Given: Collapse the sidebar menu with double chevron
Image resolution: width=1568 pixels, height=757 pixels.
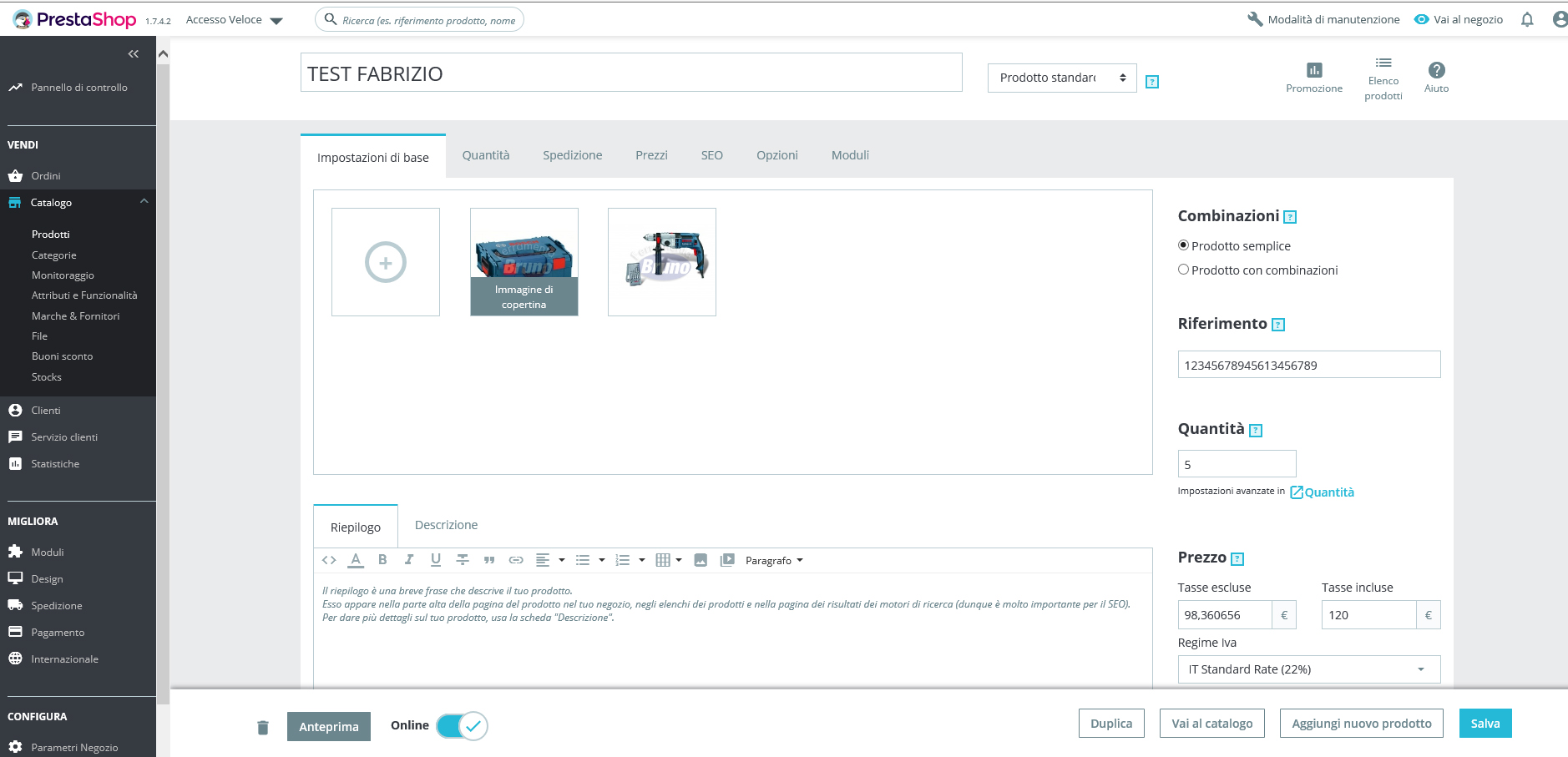Looking at the screenshot, I should coord(134,54).
